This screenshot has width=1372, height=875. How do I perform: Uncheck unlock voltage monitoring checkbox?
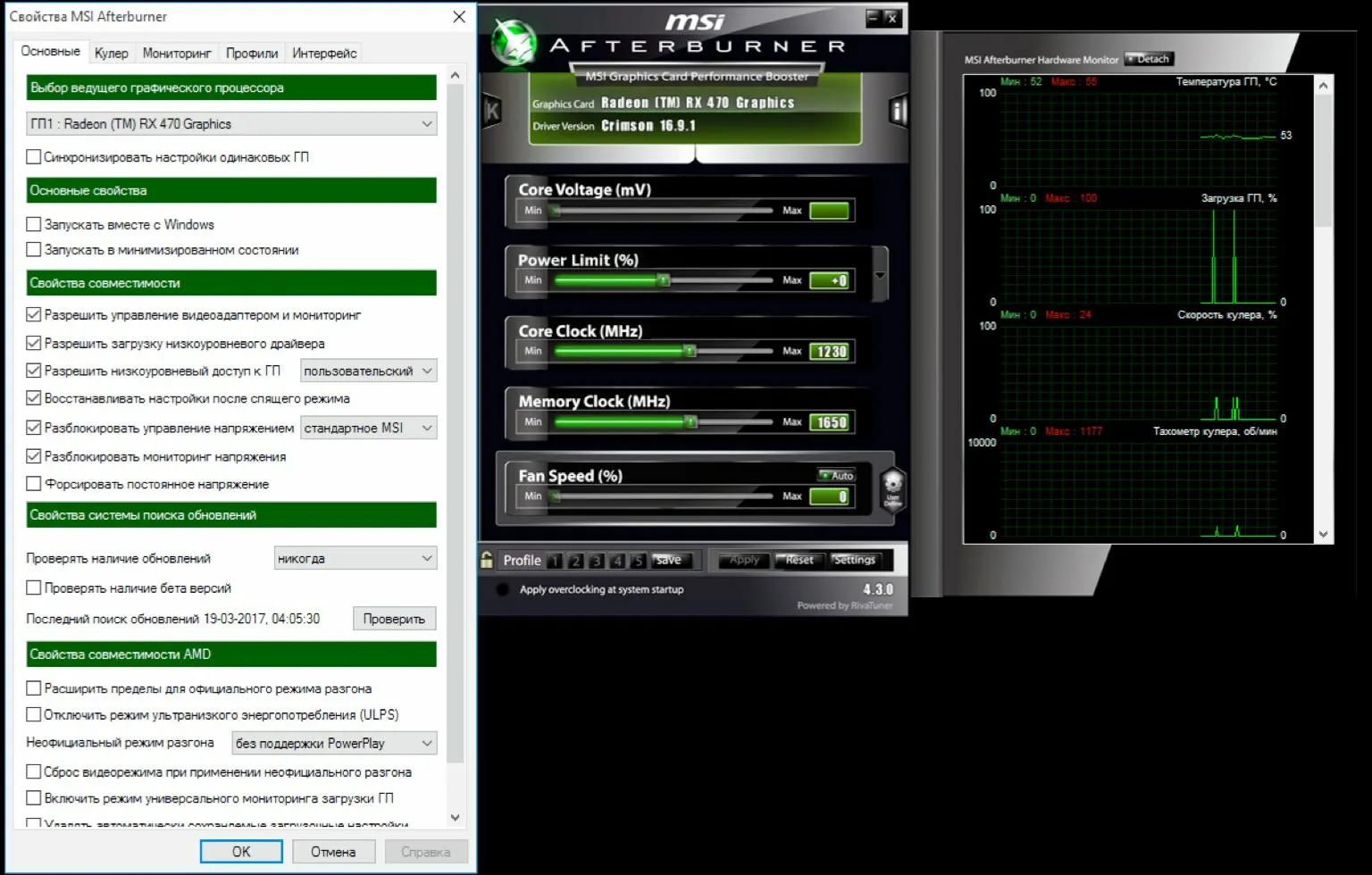[x=34, y=456]
